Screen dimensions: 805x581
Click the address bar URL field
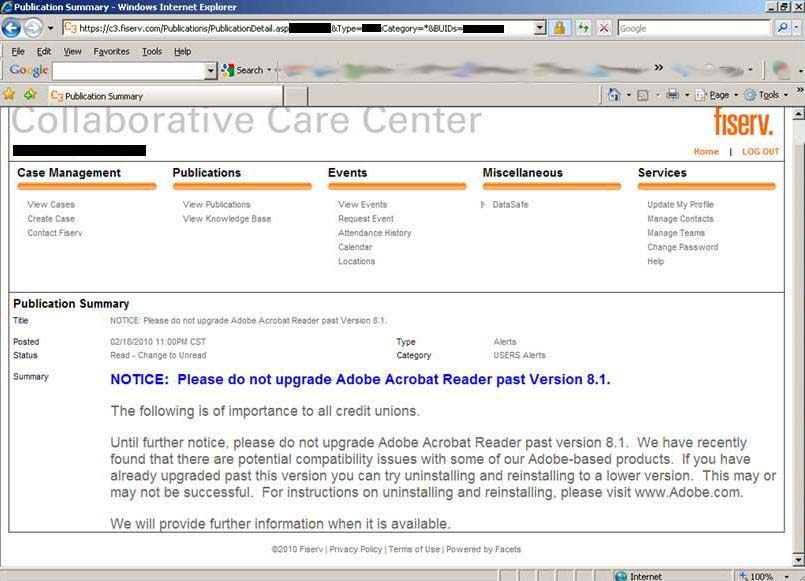click(x=298, y=28)
